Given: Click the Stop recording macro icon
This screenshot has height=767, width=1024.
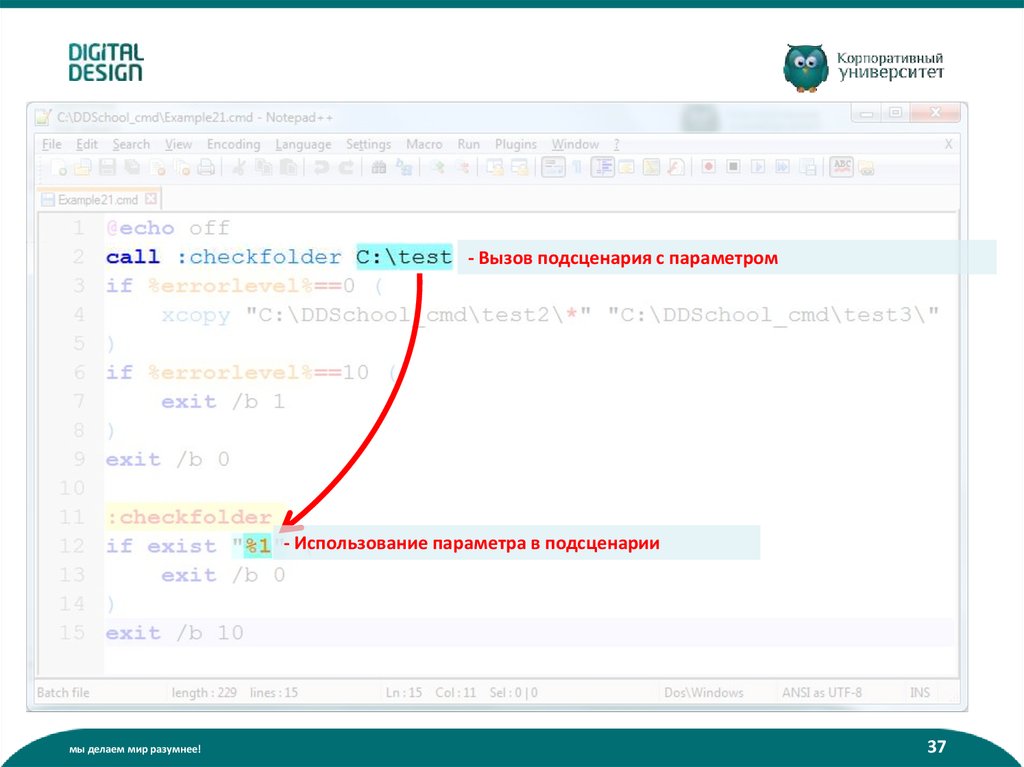Looking at the screenshot, I should coord(733,168).
